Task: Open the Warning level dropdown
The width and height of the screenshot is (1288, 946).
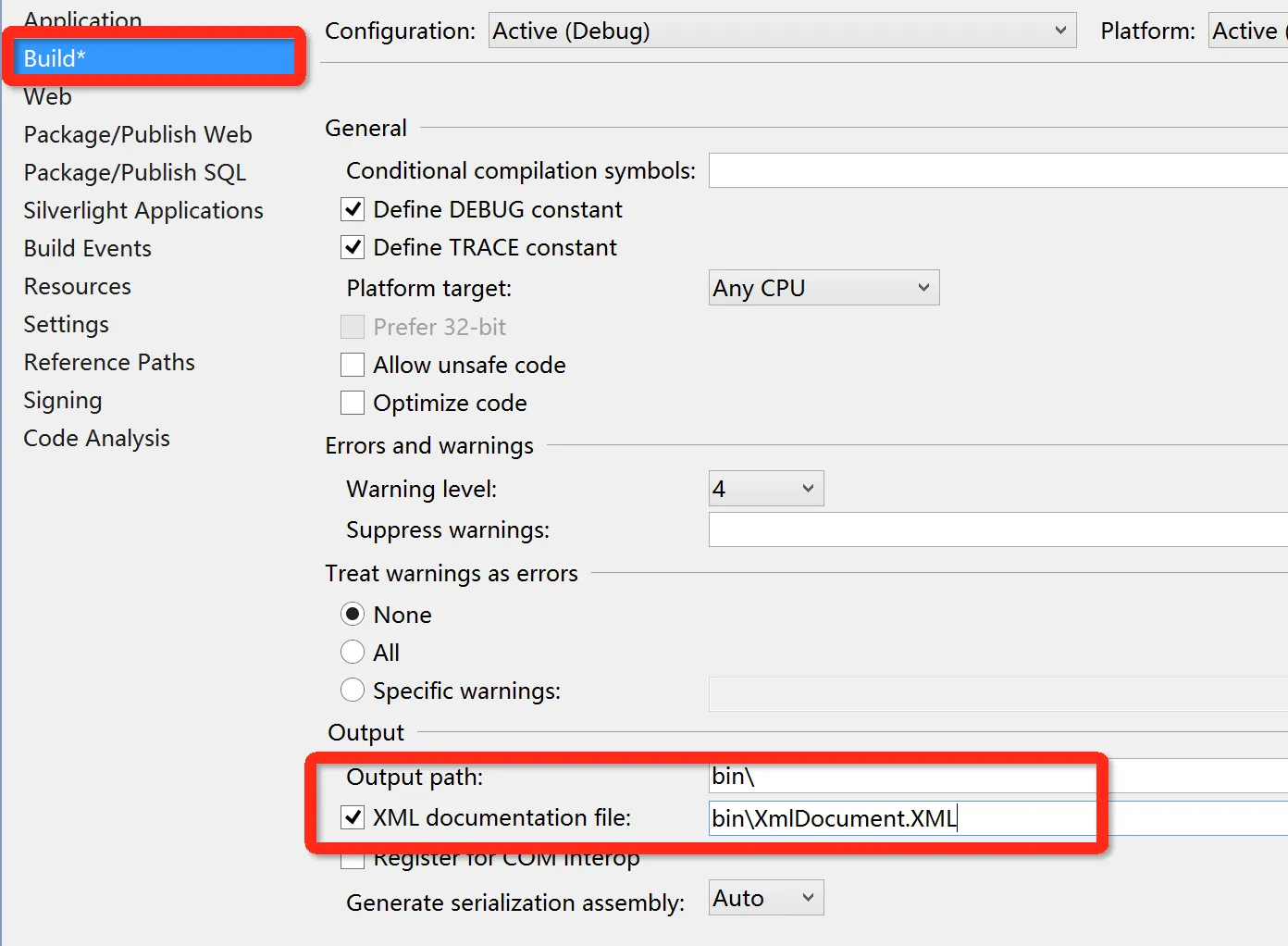Action: (x=766, y=489)
